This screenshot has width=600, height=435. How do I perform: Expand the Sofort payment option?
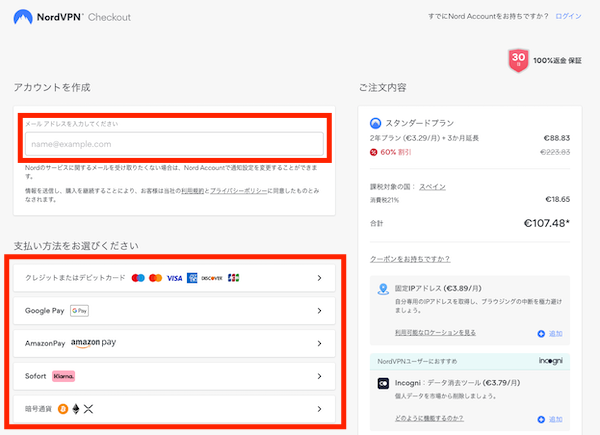(x=174, y=376)
